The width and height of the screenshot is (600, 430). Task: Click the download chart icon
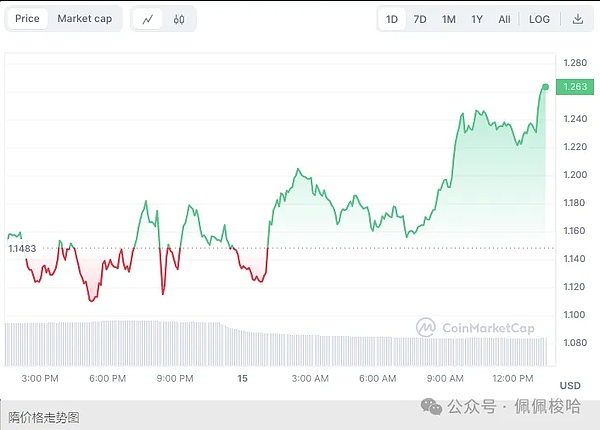[x=577, y=19]
